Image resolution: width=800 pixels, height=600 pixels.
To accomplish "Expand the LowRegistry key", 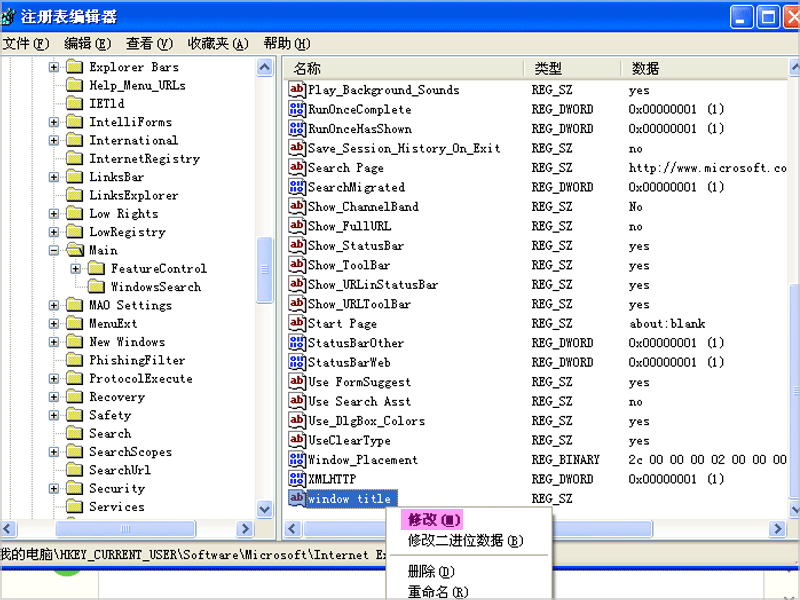I will (54, 232).
